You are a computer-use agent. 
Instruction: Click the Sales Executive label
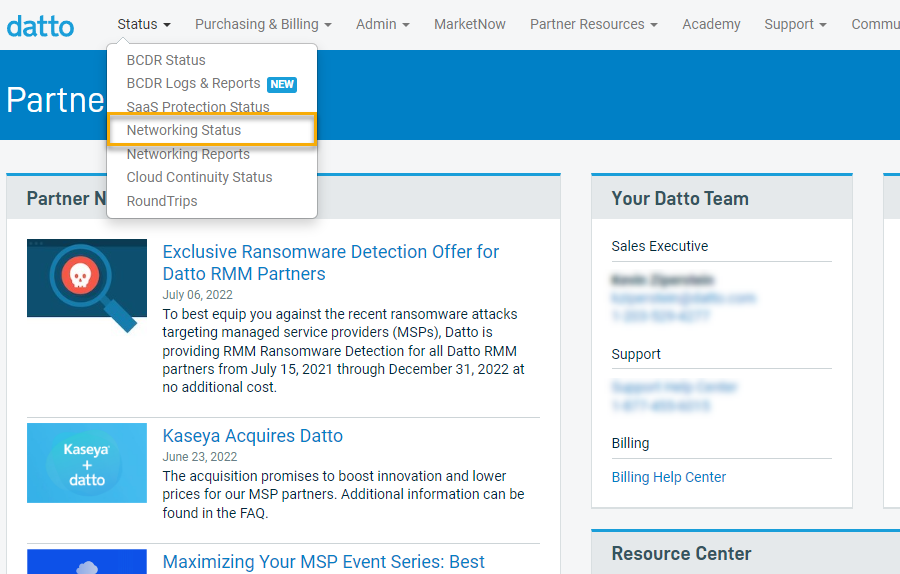pos(660,246)
